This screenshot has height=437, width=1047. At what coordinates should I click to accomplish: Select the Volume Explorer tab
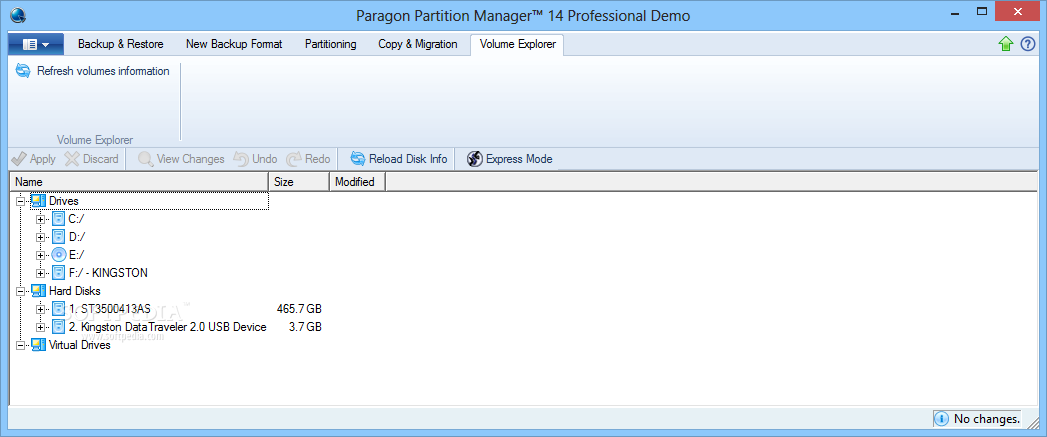pyautogui.click(x=517, y=44)
